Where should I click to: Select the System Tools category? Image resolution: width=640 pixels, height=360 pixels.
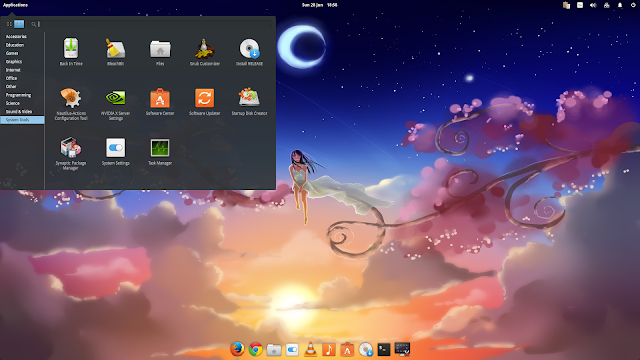coord(22,120)
